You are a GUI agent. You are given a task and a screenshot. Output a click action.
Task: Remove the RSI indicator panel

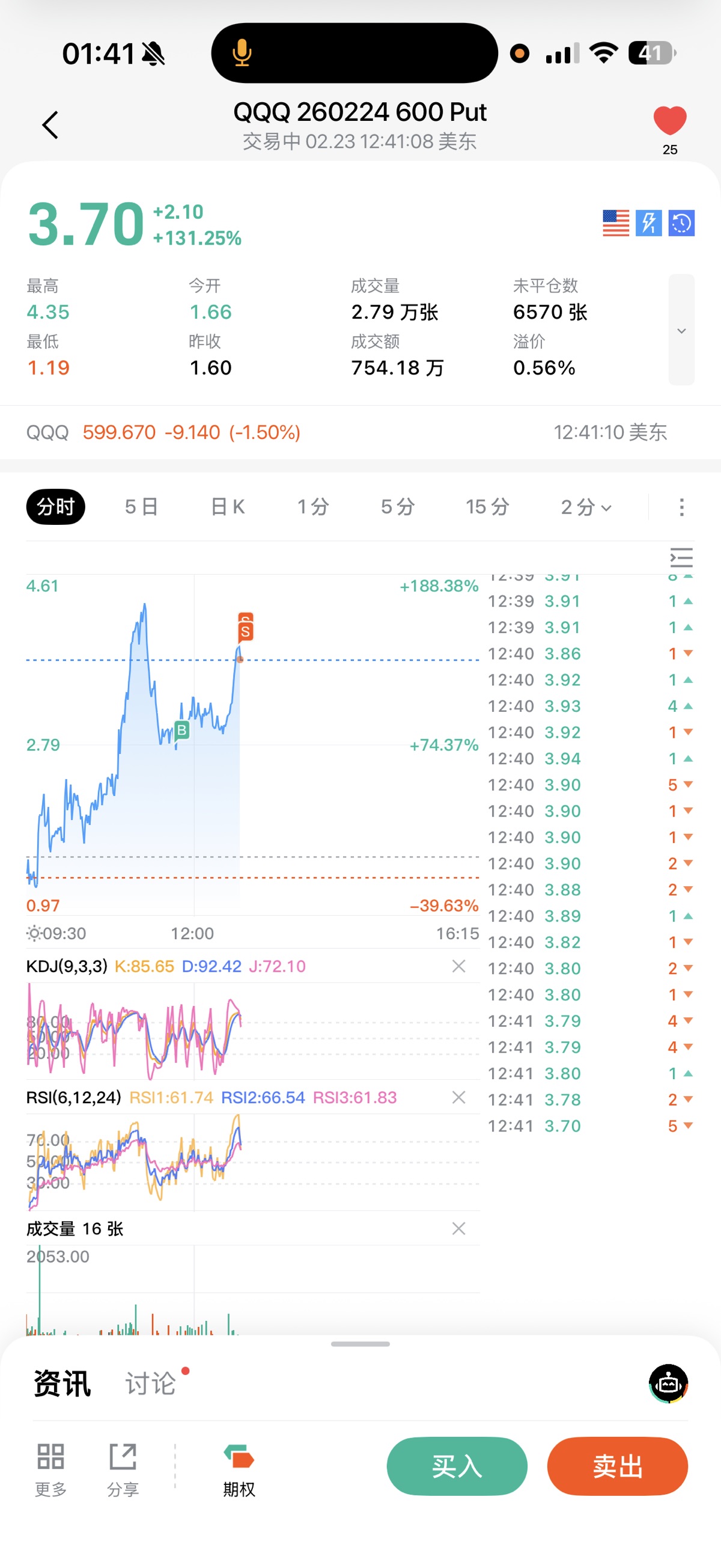459,1097
